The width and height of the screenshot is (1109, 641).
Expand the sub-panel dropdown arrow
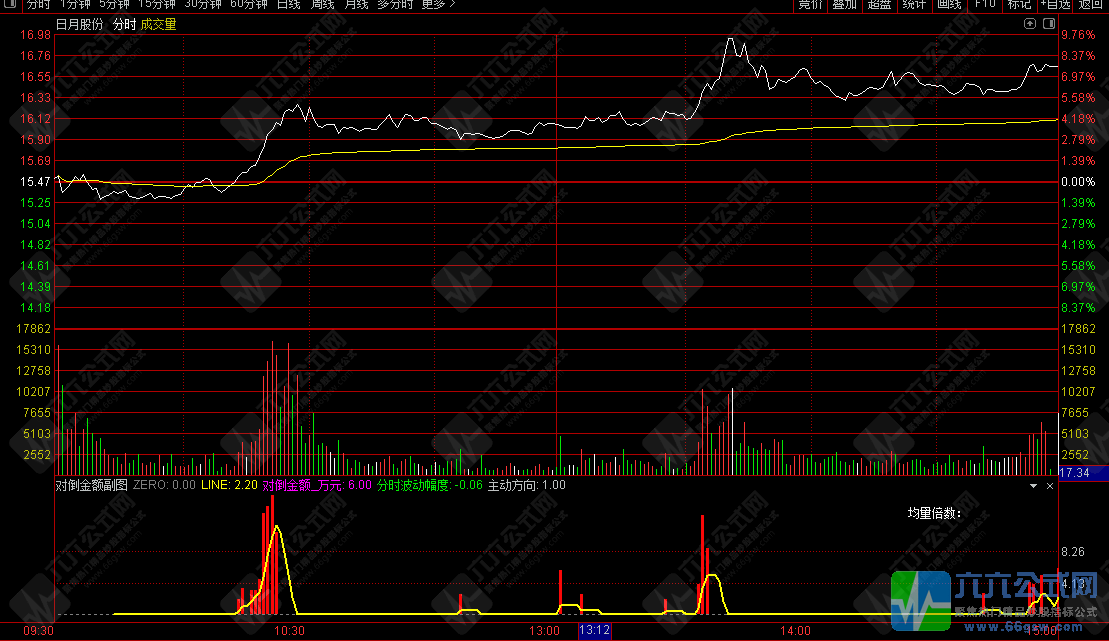tap(1034, 485)
